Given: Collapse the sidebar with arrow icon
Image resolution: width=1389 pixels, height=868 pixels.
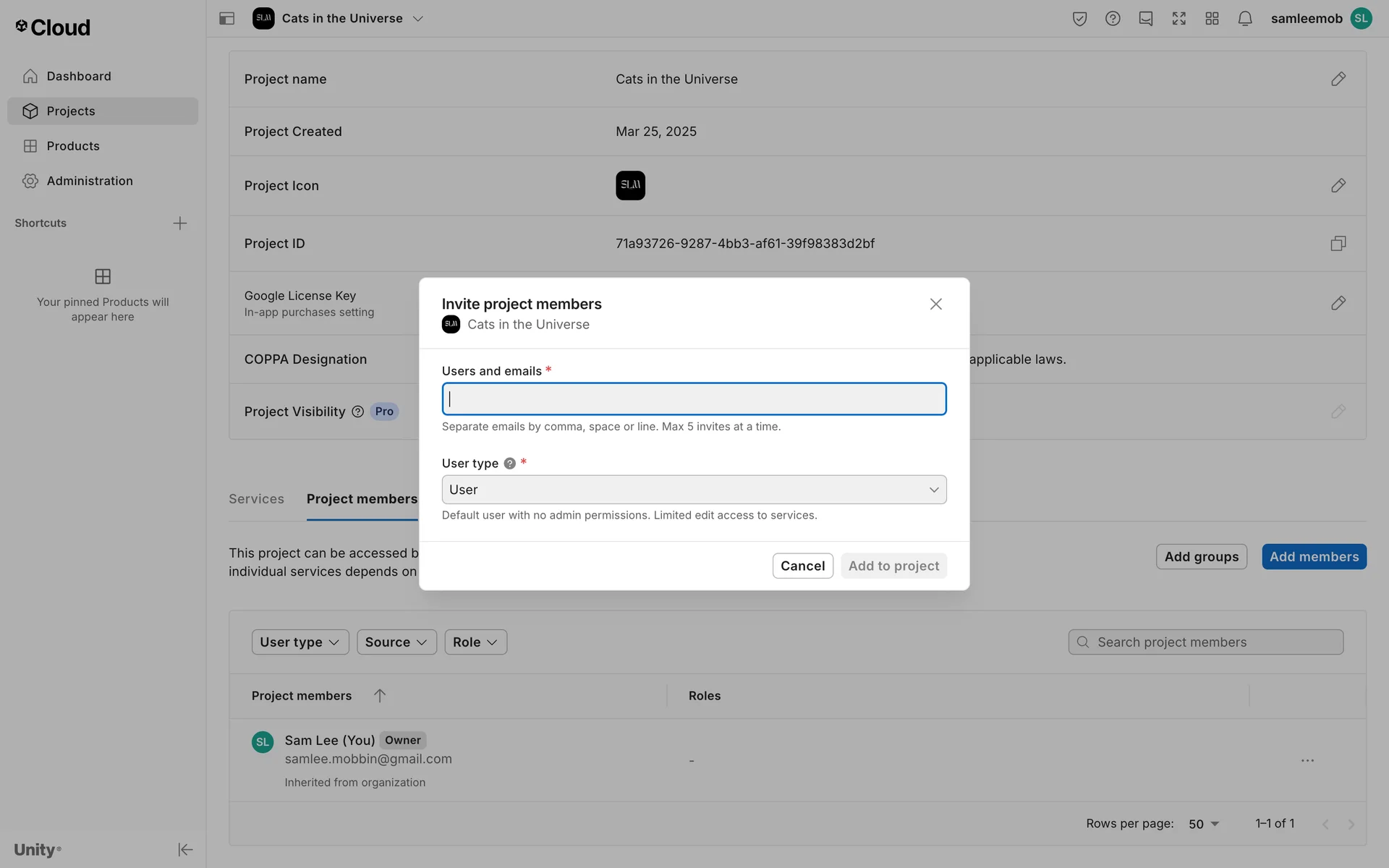Looking at the screenshot, I should [x=185, y=849].
